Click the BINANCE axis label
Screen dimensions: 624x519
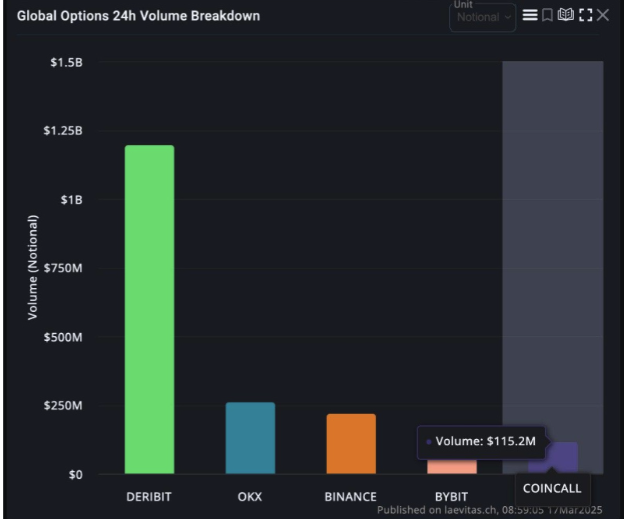click(351, 497)
